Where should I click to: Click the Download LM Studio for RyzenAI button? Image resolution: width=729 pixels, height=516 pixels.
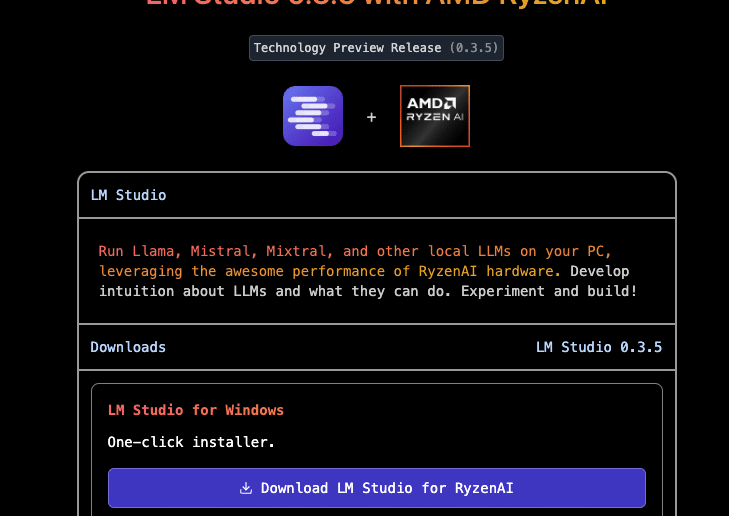tap(377, 488)
